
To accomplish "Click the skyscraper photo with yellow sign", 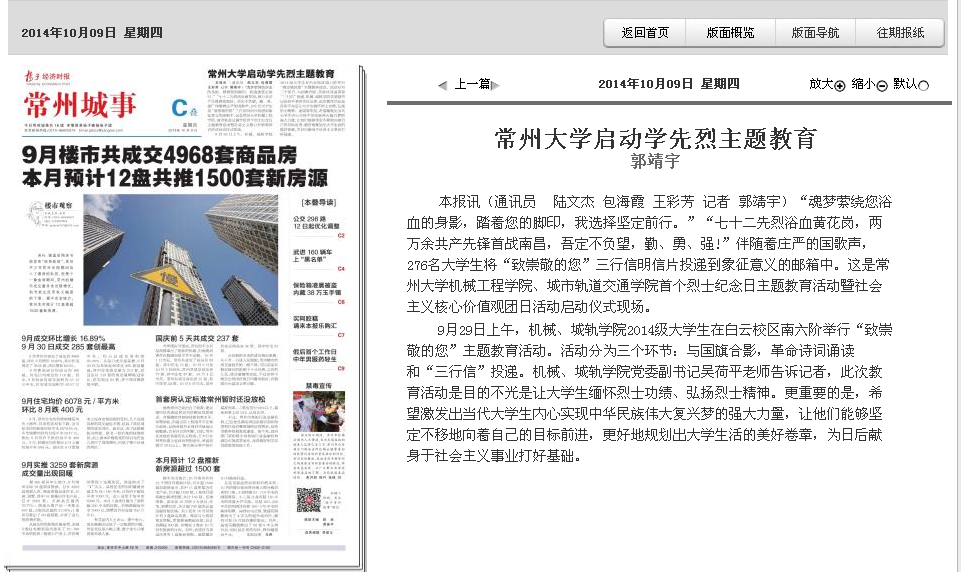I will click(178, 260).
